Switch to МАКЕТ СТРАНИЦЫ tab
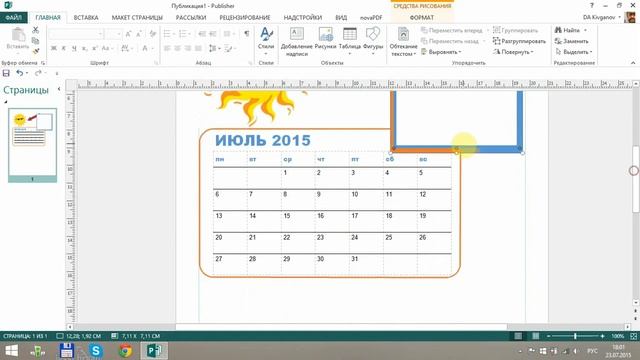 [x=137, y=18]
